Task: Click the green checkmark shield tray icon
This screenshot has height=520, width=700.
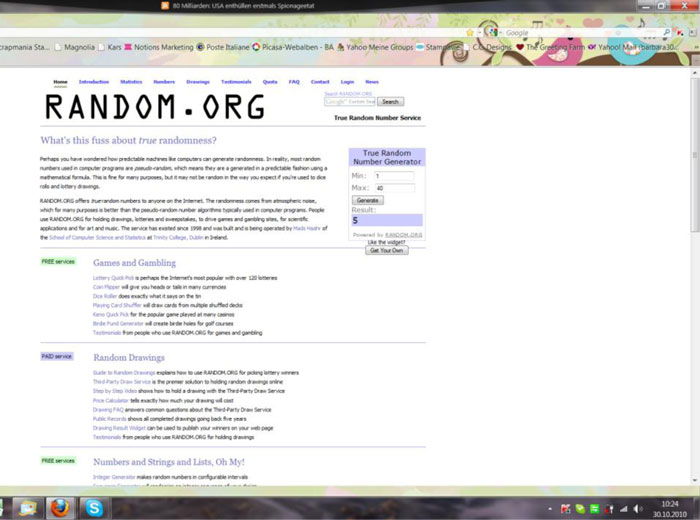Action: (580, 509)
